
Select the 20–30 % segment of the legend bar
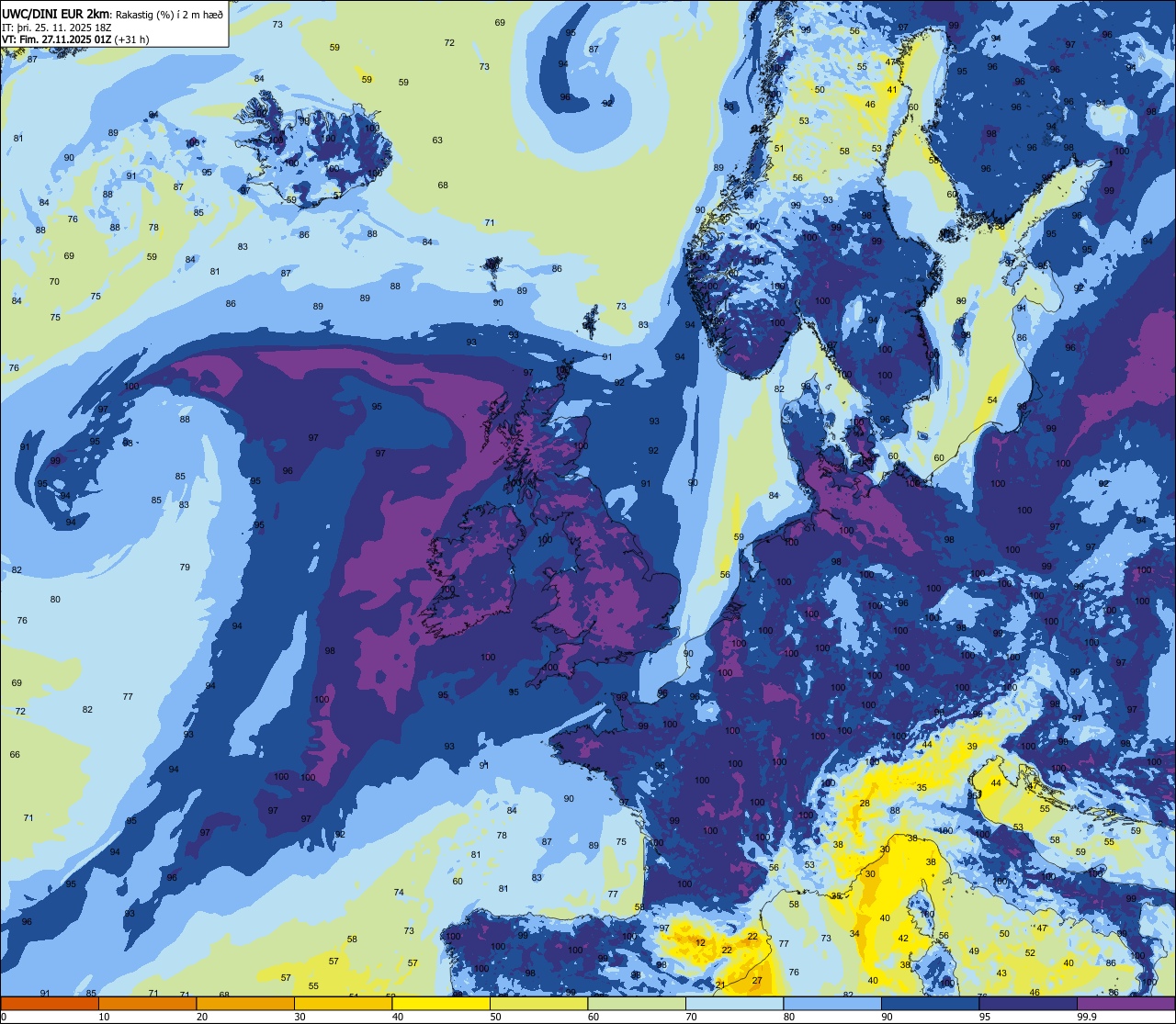point(245,1003)
